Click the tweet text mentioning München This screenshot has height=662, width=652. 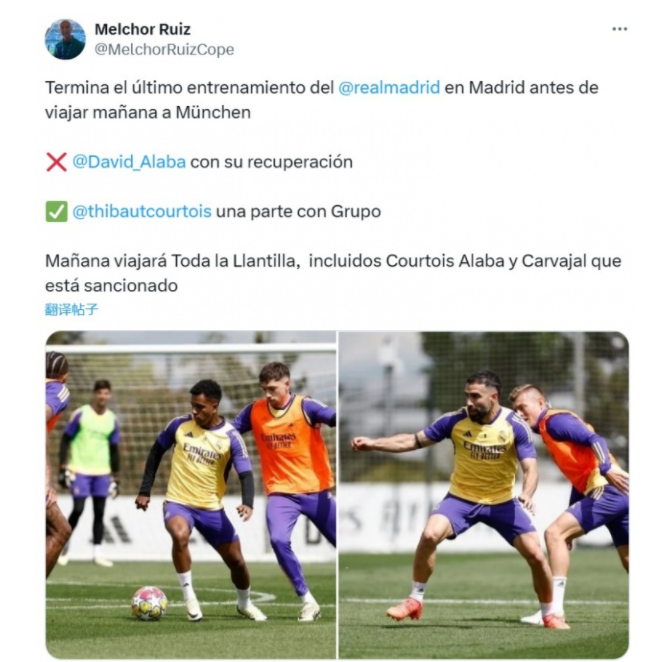[322, 100]
